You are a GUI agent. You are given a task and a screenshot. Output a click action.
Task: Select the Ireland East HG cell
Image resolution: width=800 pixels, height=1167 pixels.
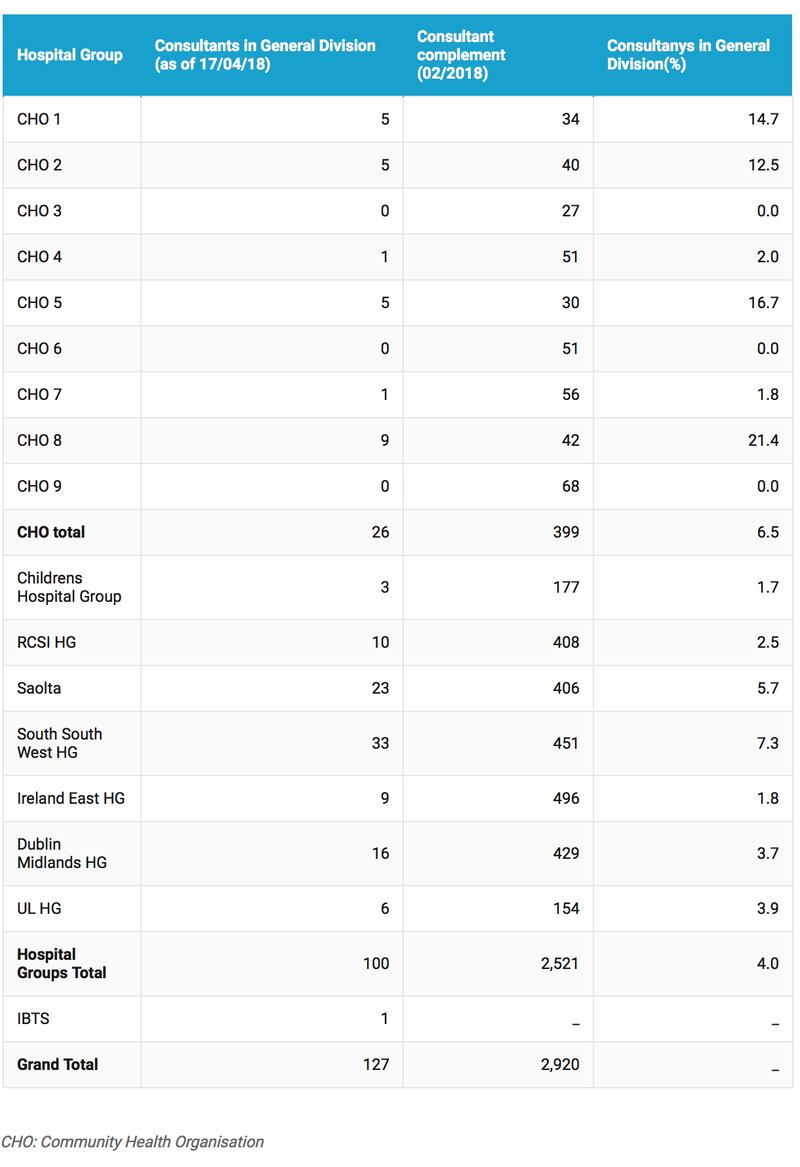click(x=71, y=798)
